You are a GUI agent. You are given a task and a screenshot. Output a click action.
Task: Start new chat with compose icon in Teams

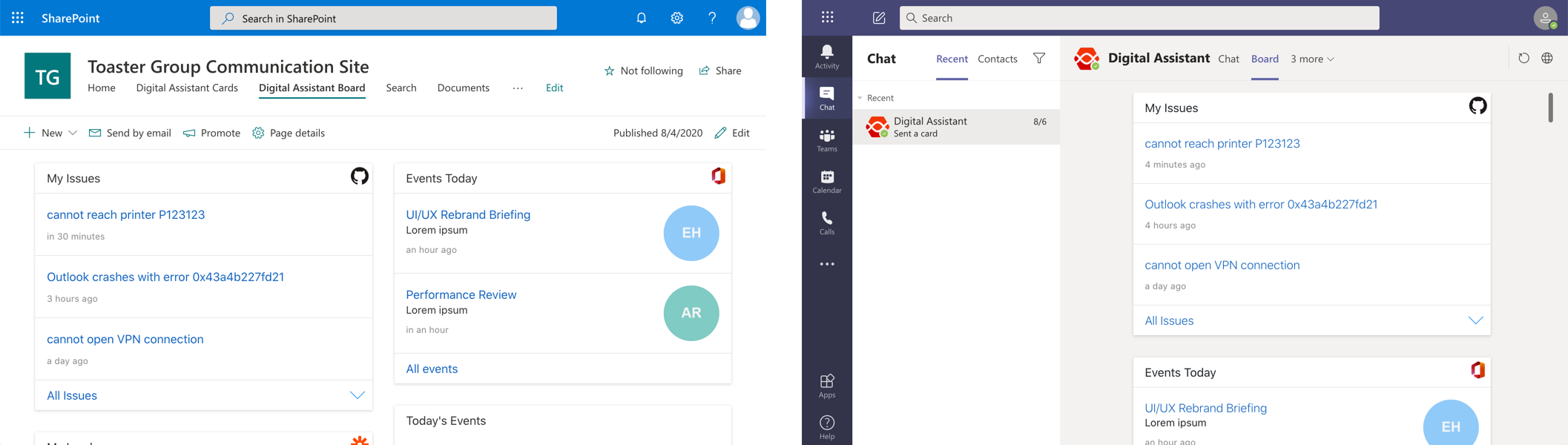tap(879, 18)
